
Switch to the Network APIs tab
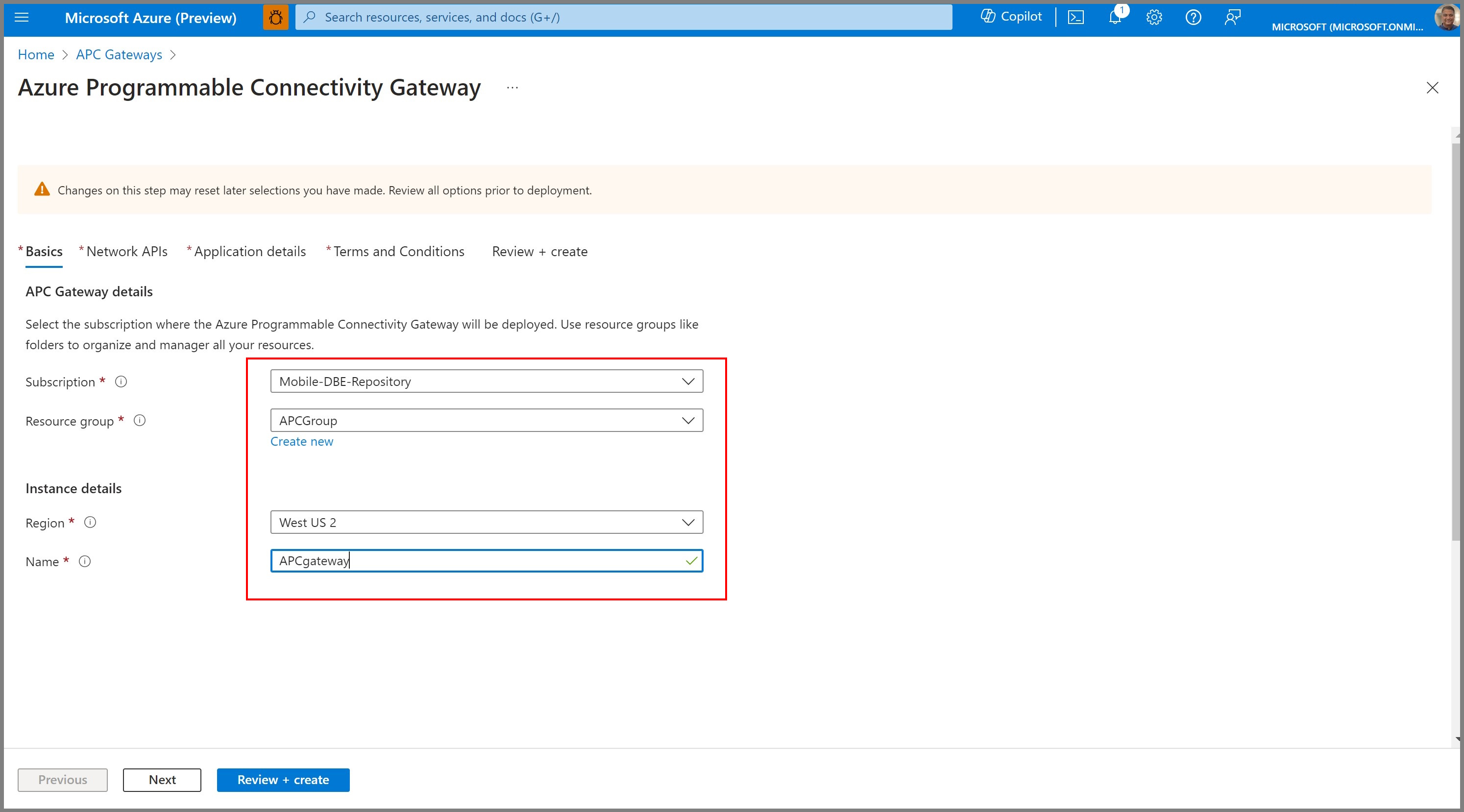point(127,252)
